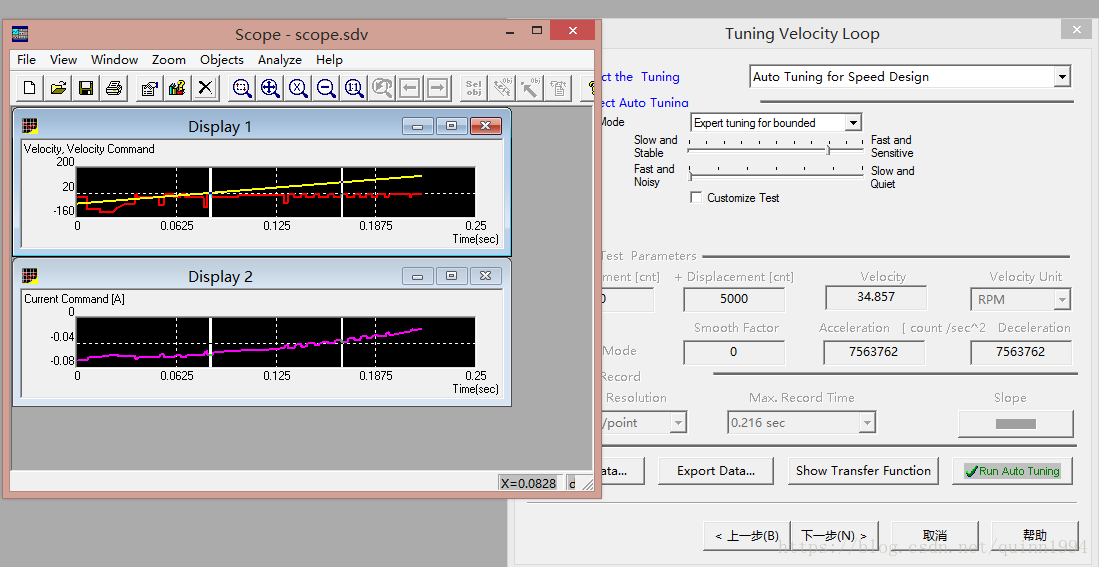Click the X=0.0828 status bar readout
The image size is (1099, 567).
(528, 483)
